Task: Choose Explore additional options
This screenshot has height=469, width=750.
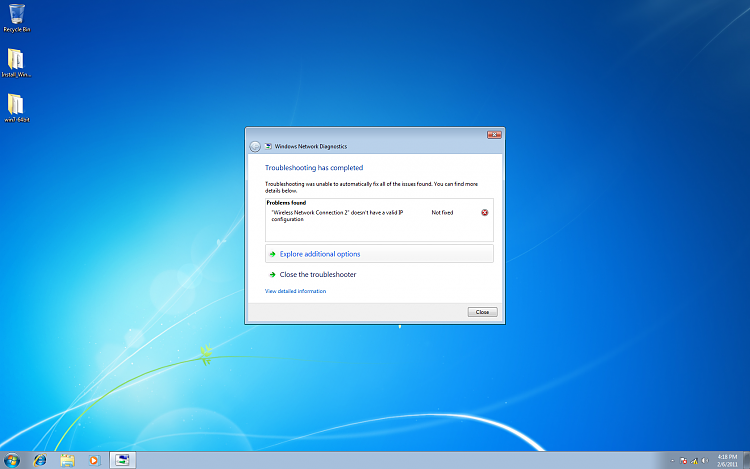Action: (379, 254)
